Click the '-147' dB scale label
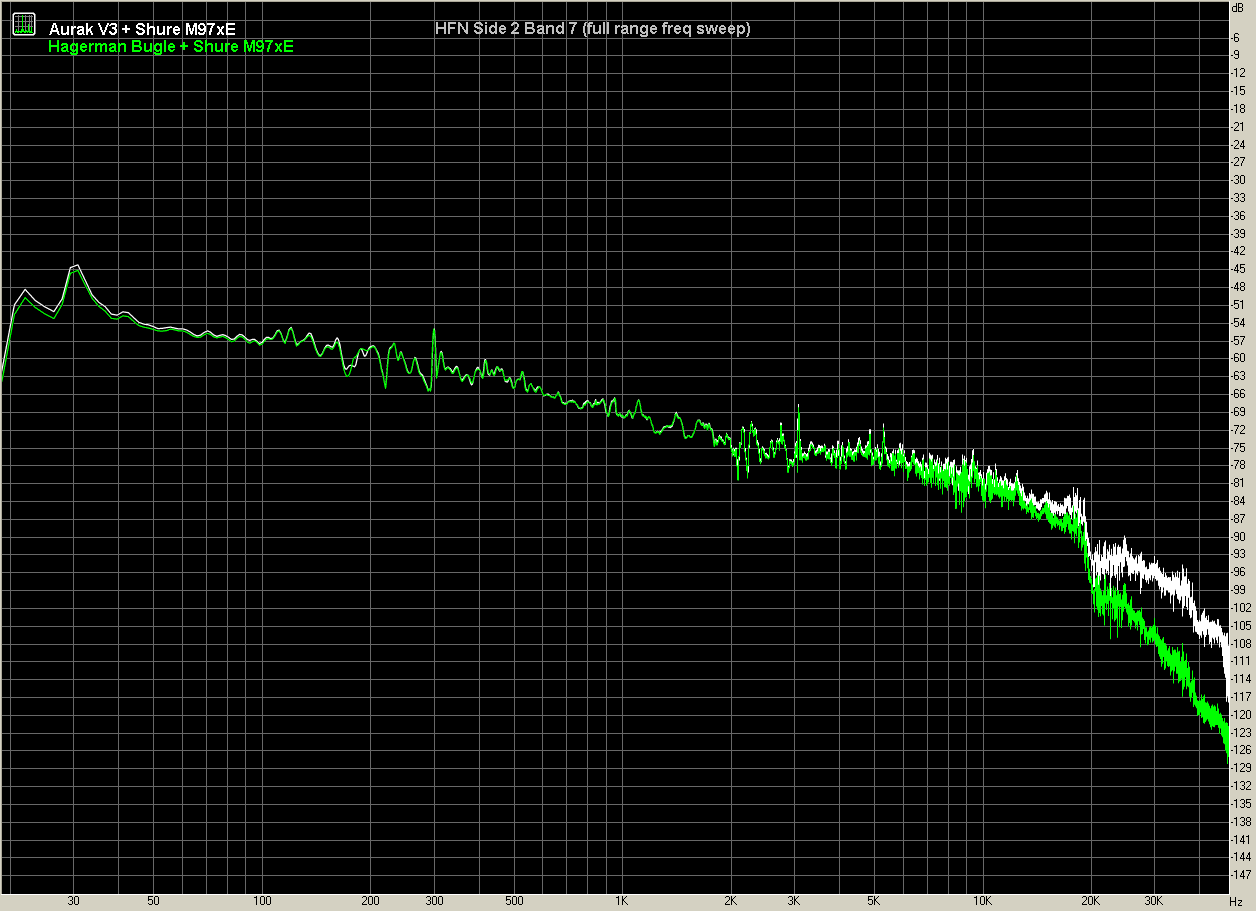Image resolution: width=1256 pixels, height=911 pixels. (1241, 875)
